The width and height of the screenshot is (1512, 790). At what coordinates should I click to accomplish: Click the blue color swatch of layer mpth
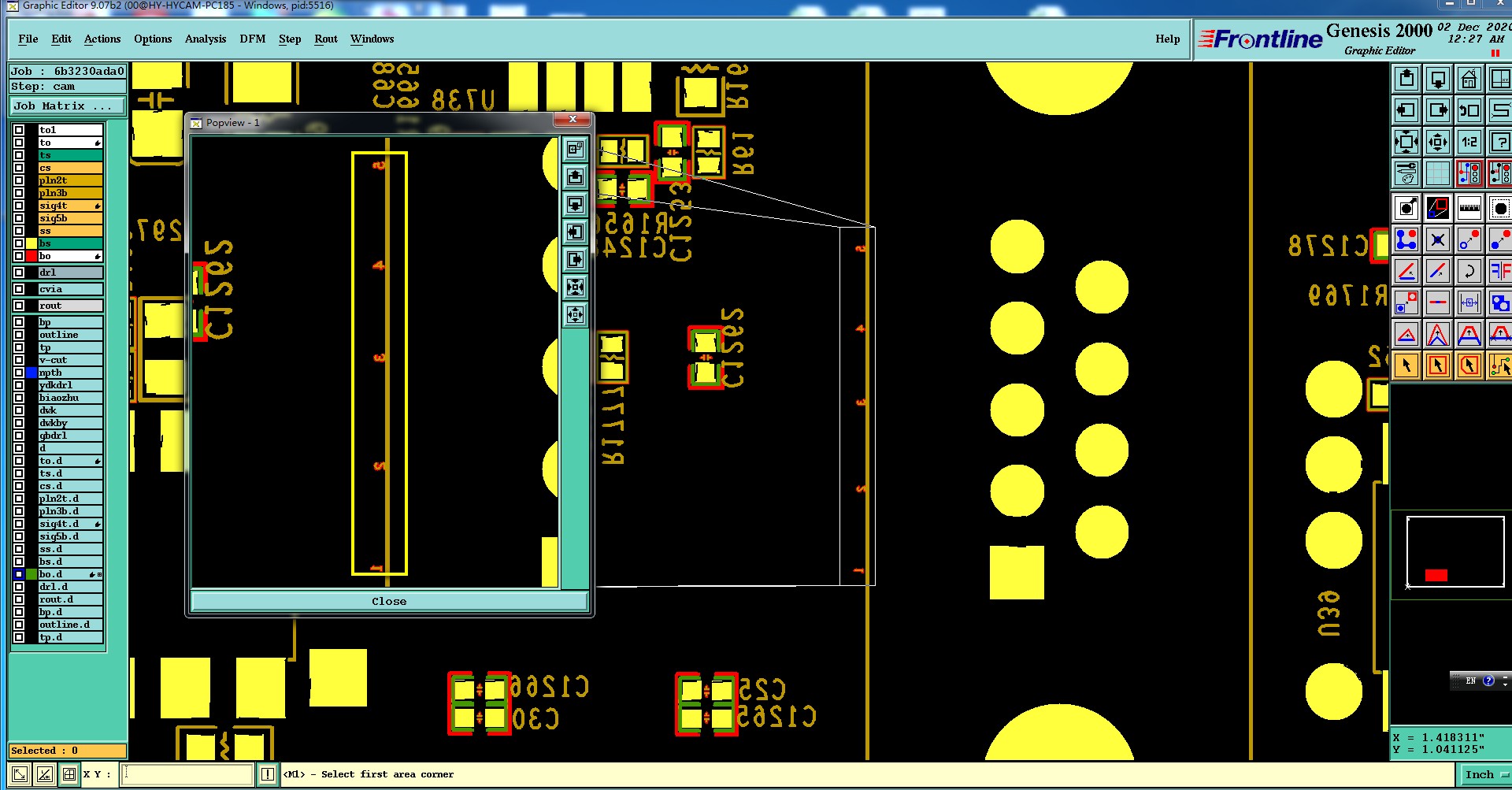coord(31,373)
